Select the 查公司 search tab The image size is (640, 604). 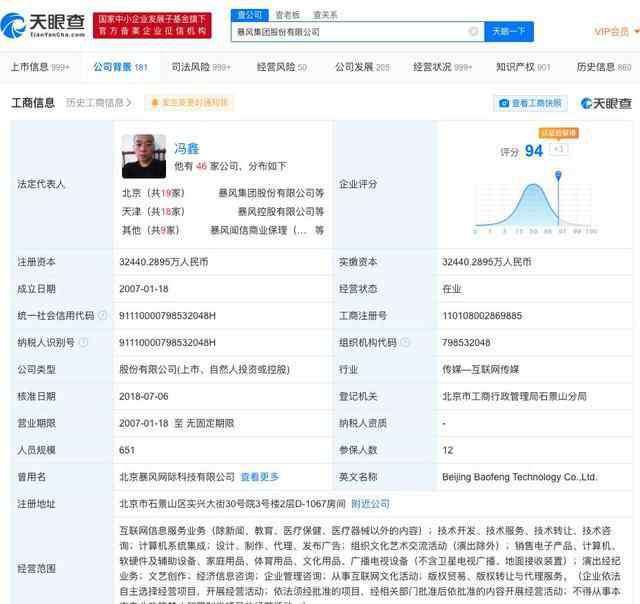(x=250, y=15)
